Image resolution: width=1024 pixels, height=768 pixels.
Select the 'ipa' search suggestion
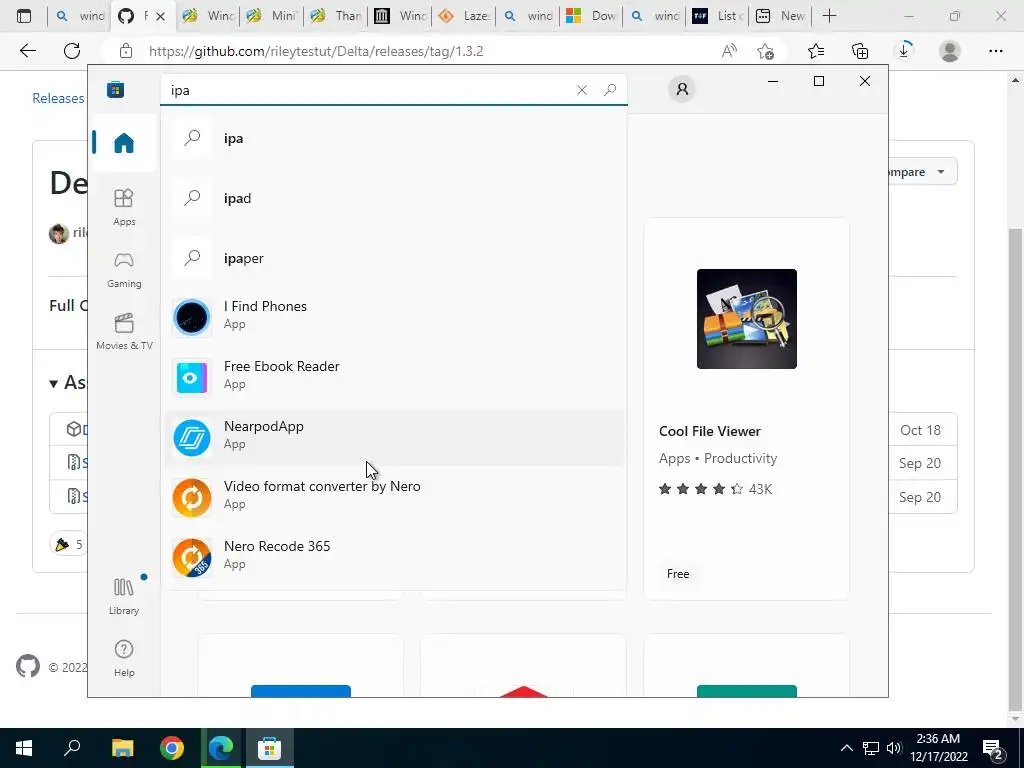394,138
